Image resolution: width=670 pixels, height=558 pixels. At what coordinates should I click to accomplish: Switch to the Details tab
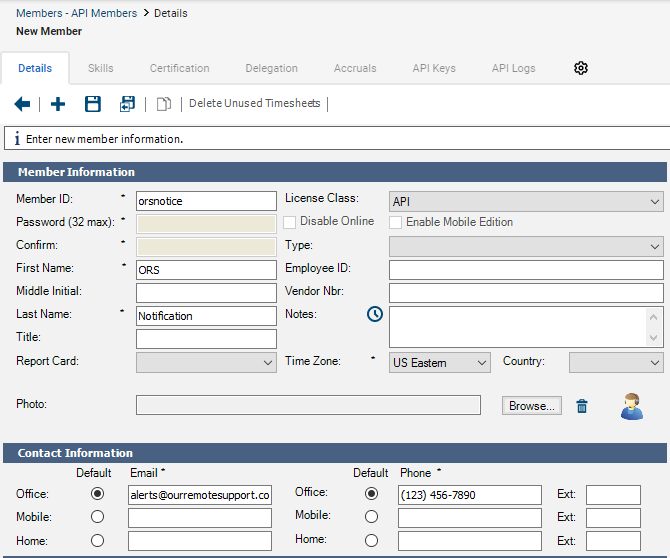35,68
